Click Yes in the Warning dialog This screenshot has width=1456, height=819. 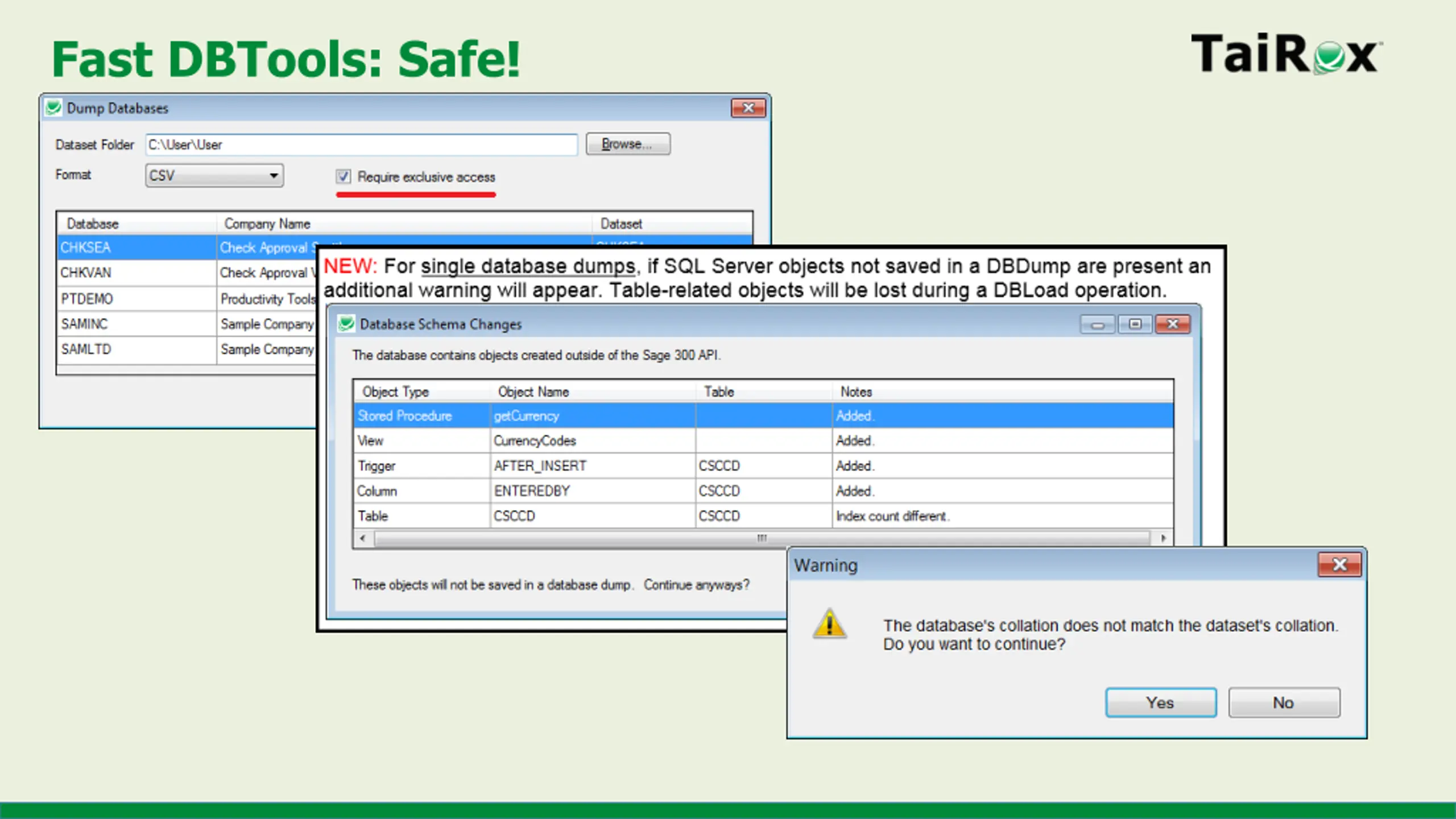pyautogui.click(x=1161, y=702)
